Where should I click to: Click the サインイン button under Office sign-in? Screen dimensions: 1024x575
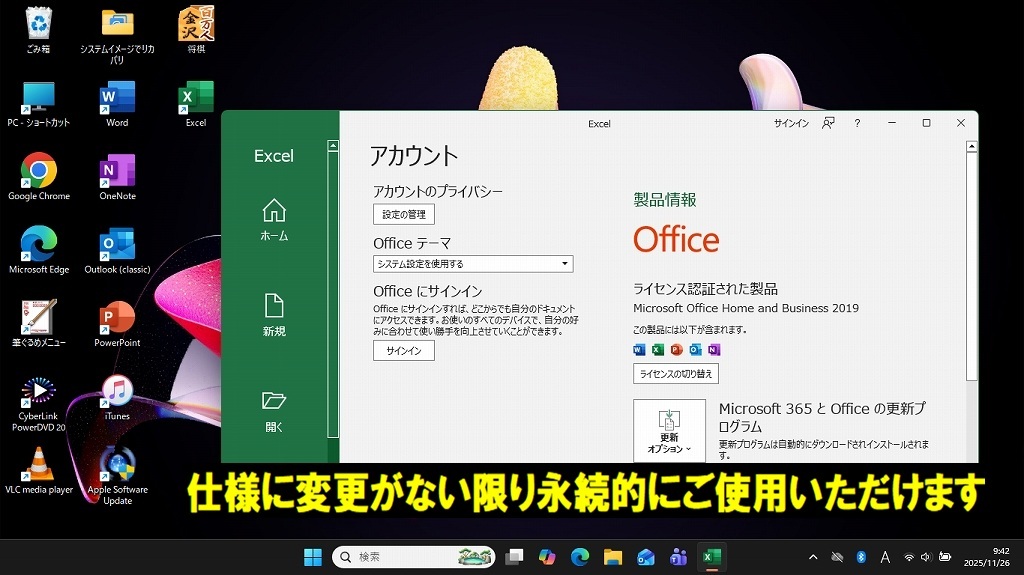[404, 351]
